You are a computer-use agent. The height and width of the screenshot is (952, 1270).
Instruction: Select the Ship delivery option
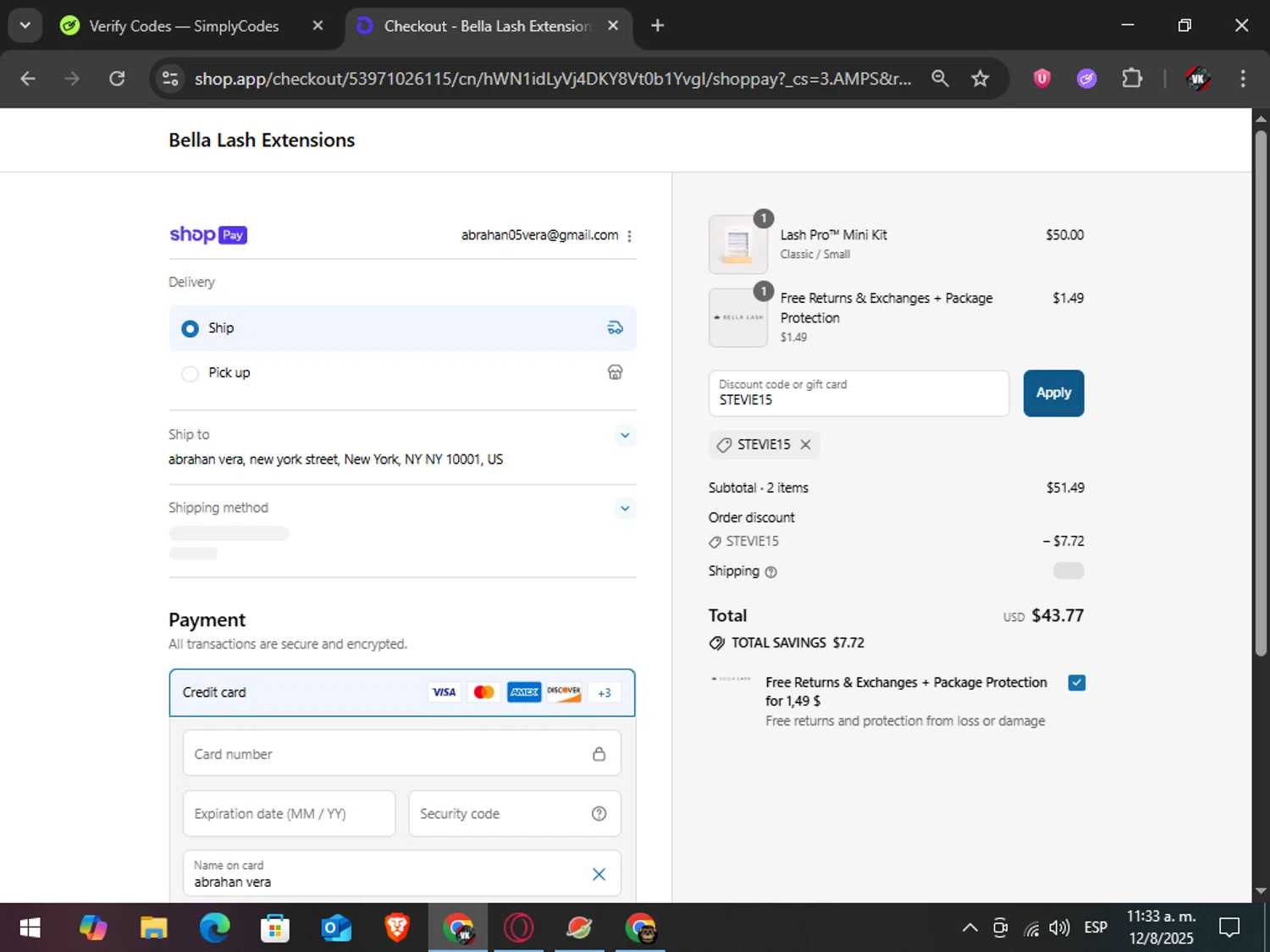[402, 327]
